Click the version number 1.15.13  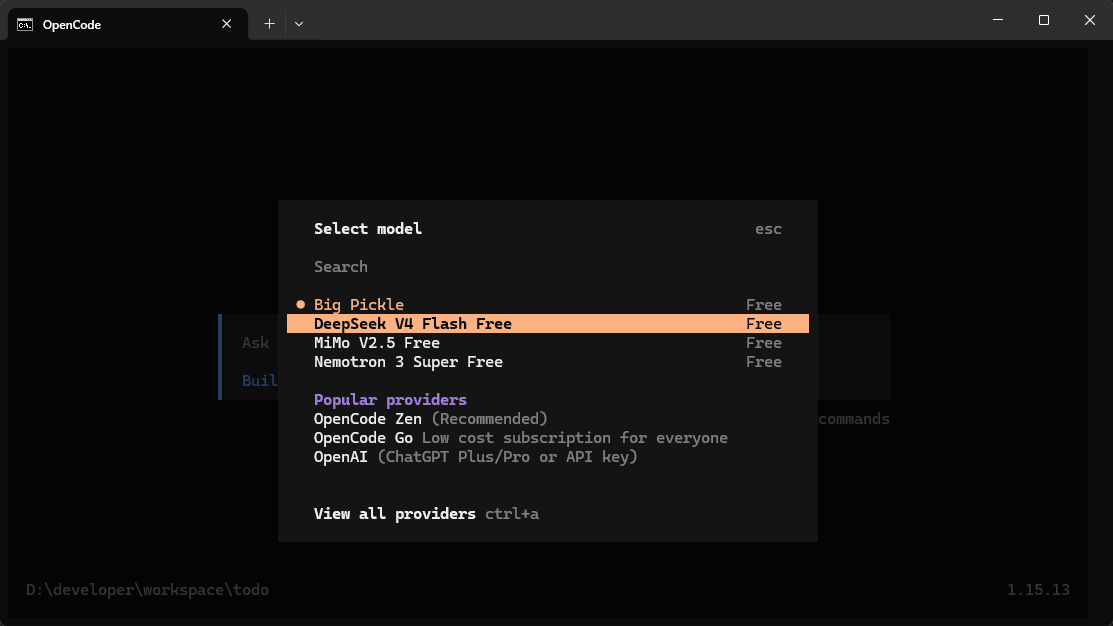(1038, 590)
